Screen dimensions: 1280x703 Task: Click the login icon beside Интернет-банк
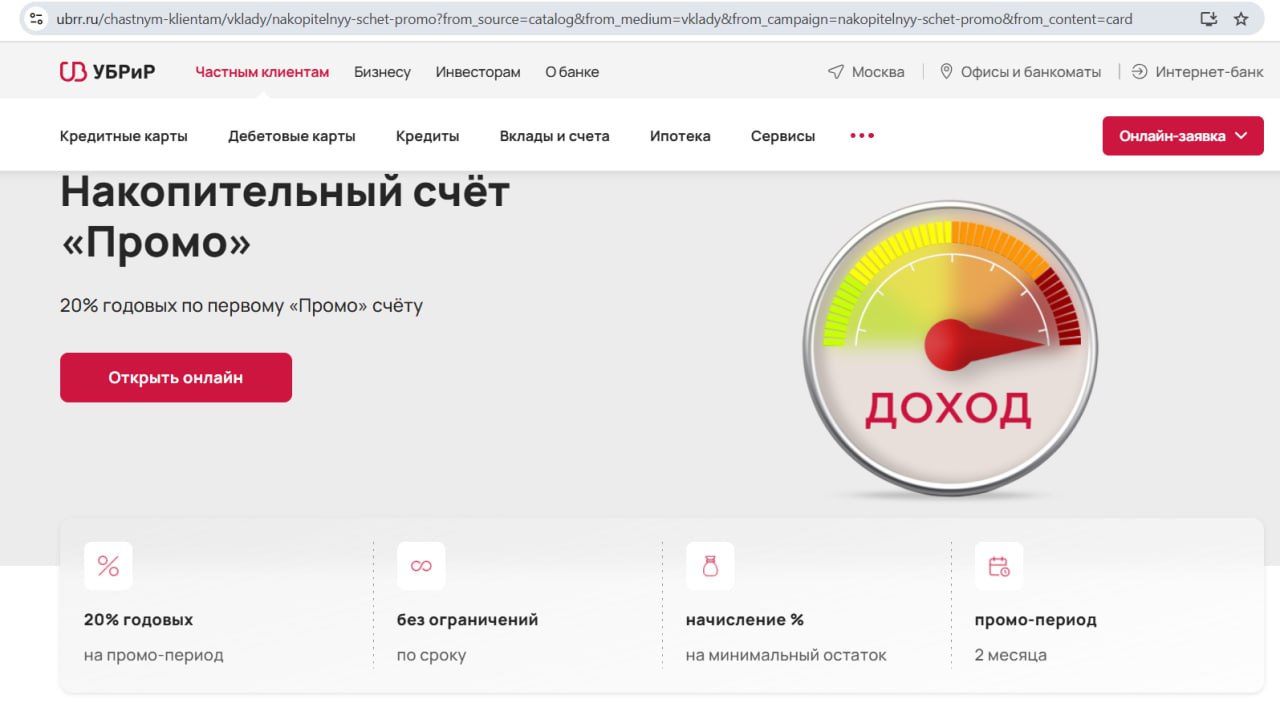pyautogui.click(x=1139, y=72)
